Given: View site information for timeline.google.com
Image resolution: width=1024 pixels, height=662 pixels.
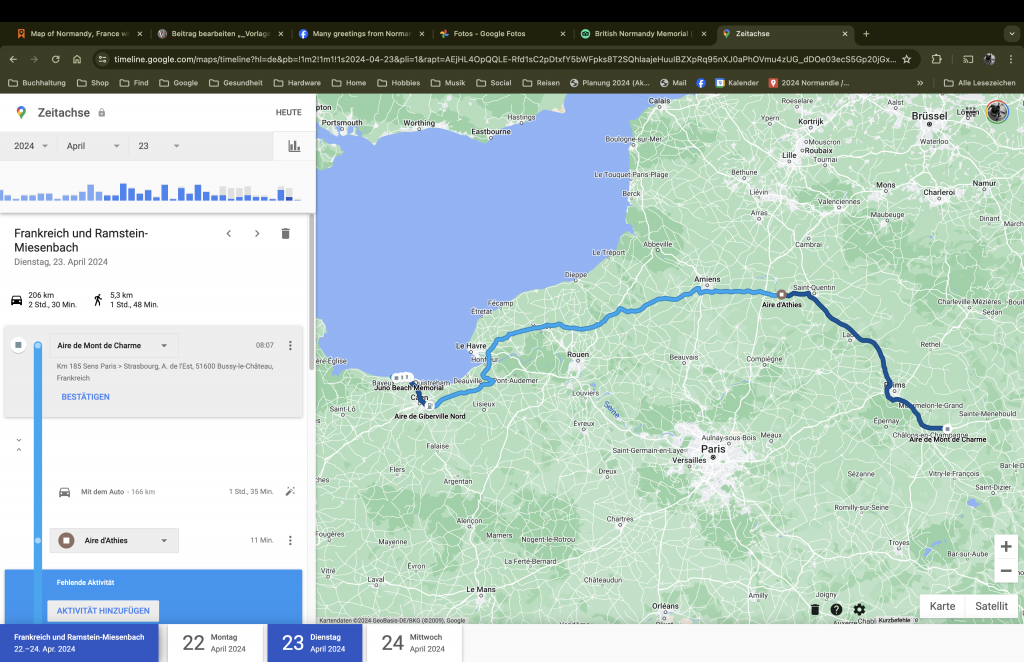Looking at the screenshot, I should click(x=102, y=59).
